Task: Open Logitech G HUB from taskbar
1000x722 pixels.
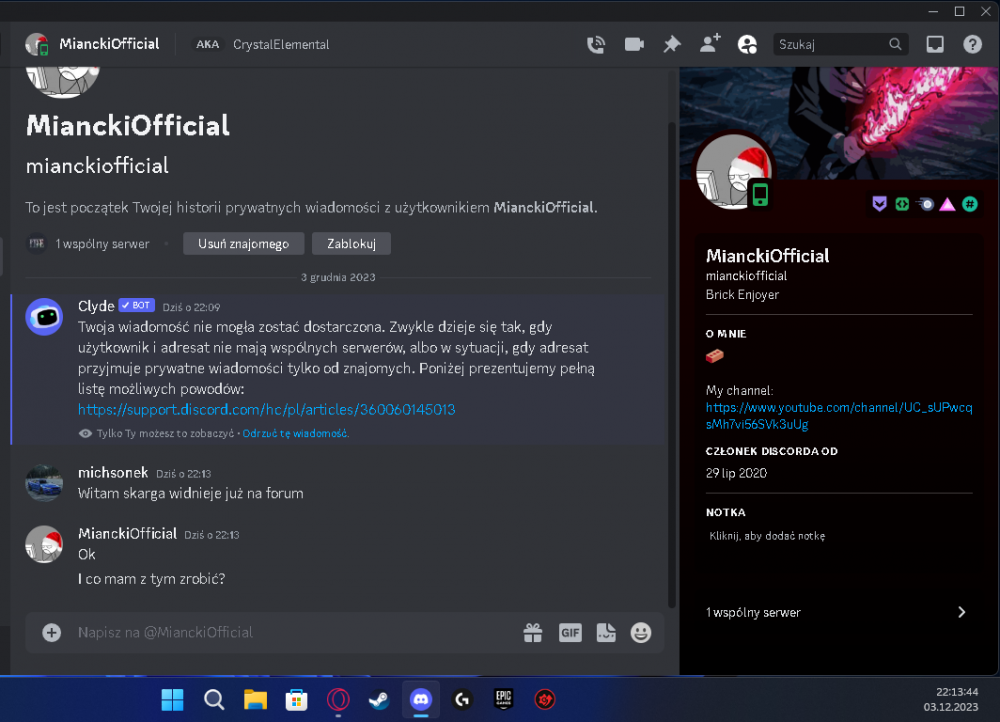Action: click(462, 700)
